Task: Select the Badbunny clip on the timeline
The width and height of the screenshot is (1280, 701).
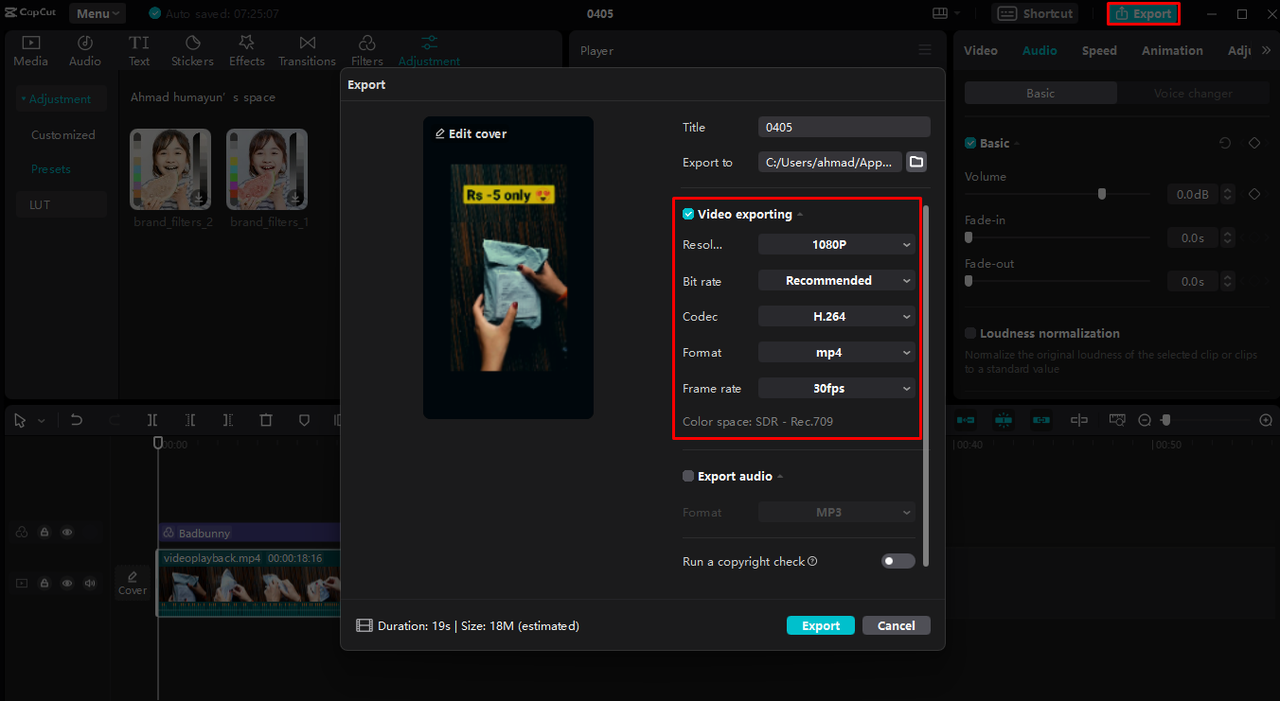Action: tap(249, 533)
